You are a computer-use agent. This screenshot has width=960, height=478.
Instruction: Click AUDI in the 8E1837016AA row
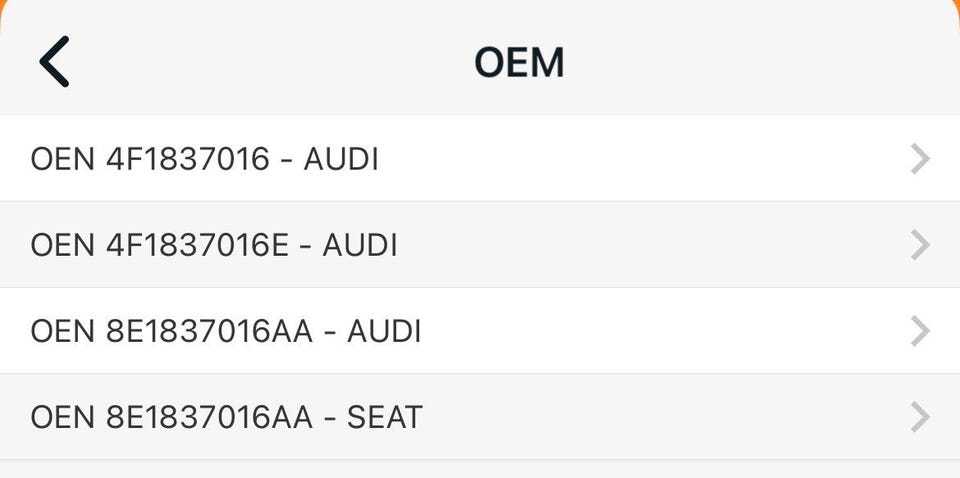[384, 331]
